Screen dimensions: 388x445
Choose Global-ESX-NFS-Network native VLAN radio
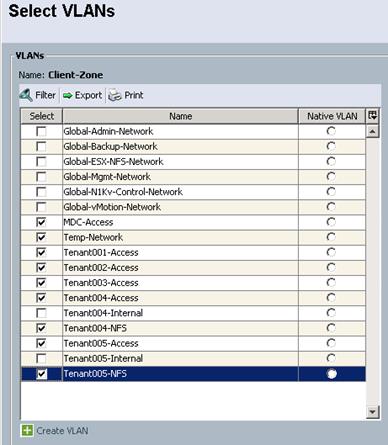click(x=331, y=162)
